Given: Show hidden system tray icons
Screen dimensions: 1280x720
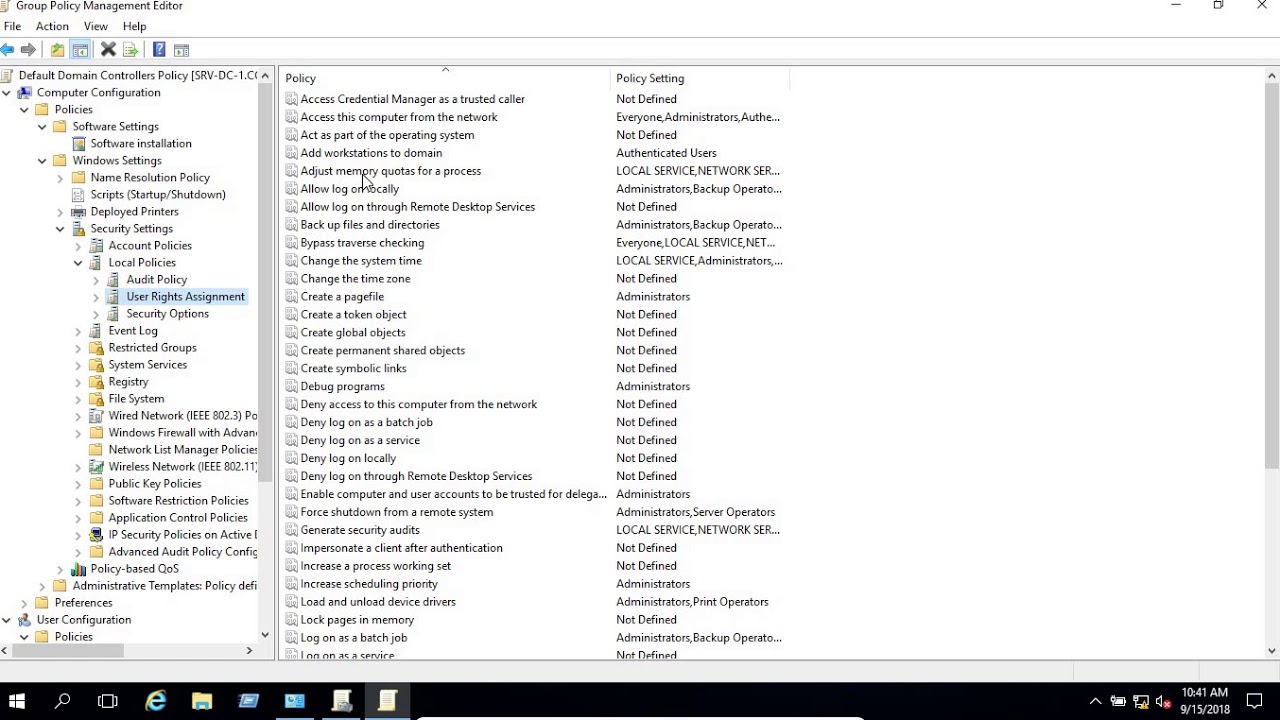Looking at the screenshot, I should tap(1095, 701).
